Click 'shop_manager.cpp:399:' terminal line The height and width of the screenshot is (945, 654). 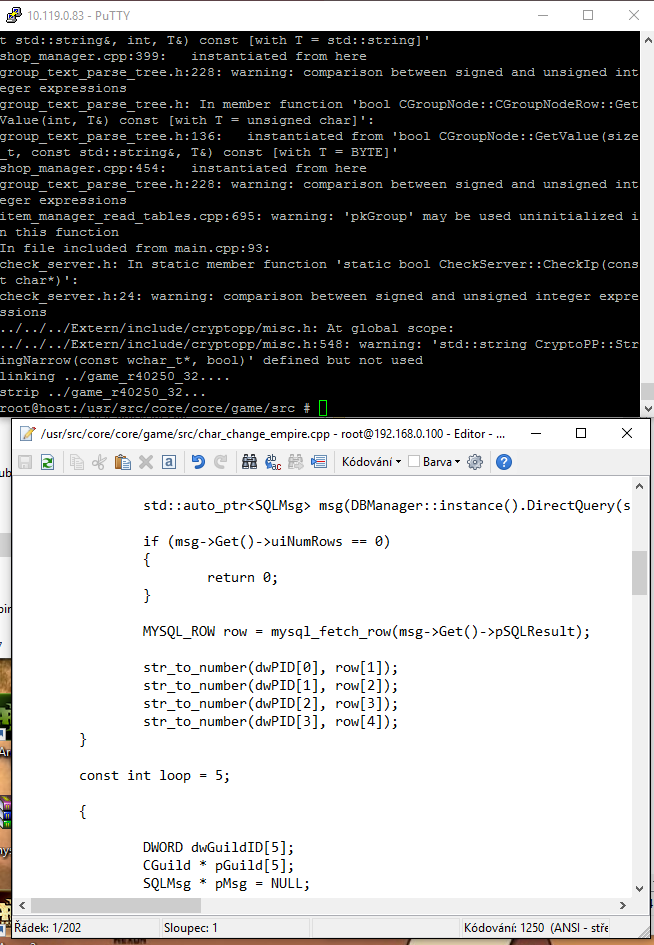pyautogui.click(x=183, y=56)
